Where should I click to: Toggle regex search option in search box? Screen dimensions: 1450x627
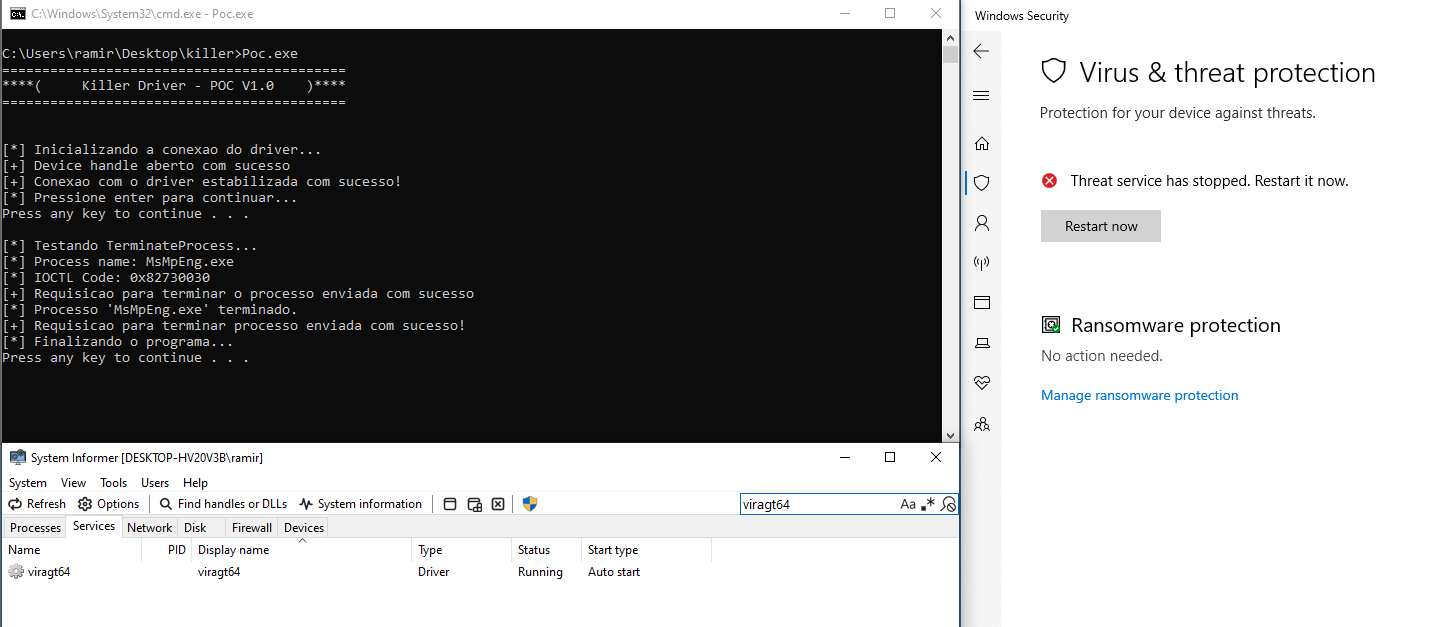[x=929, y=504]
